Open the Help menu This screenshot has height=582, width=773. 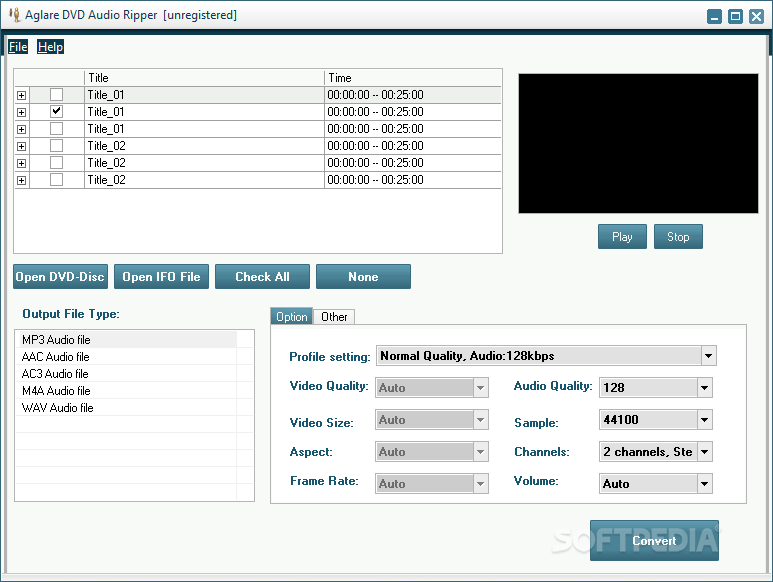(50, 47)
